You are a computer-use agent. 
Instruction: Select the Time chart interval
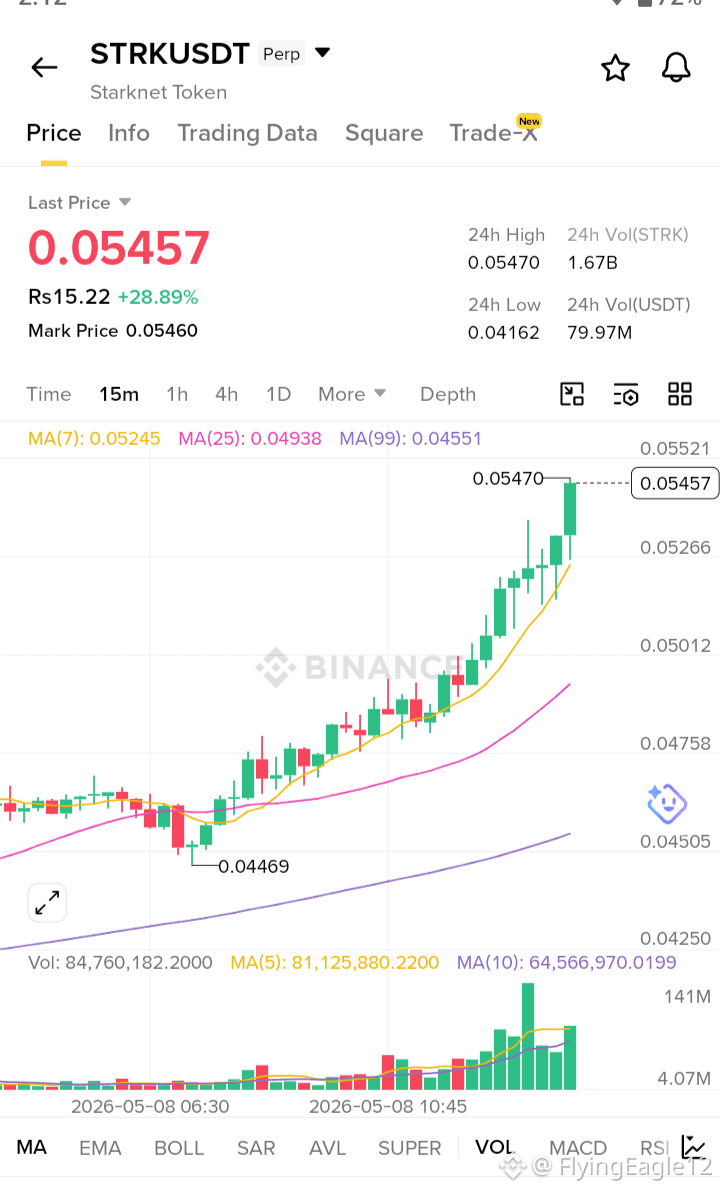click(x=49, y=394)
